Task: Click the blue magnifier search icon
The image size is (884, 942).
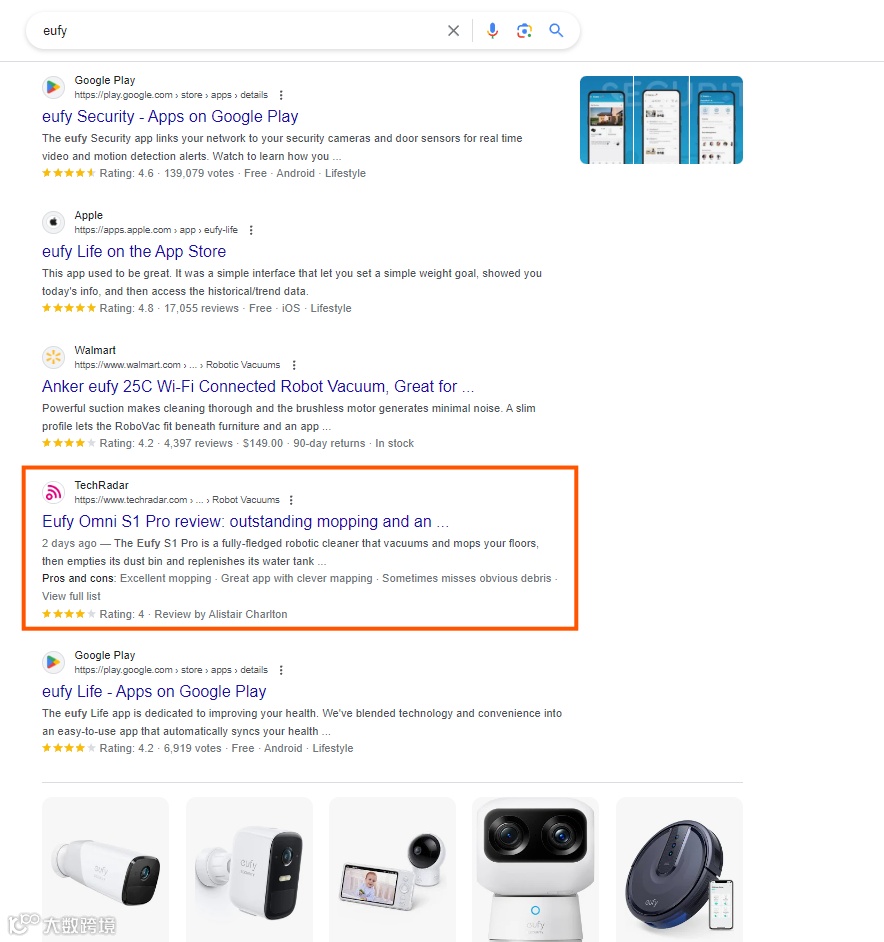Action: (x=556, y=30)
